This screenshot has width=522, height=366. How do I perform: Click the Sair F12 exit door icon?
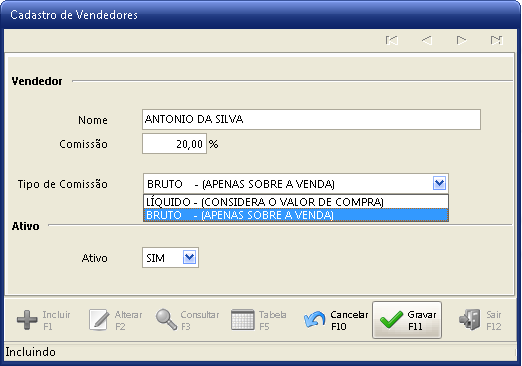pyautogui.click(x=470, y=320)
